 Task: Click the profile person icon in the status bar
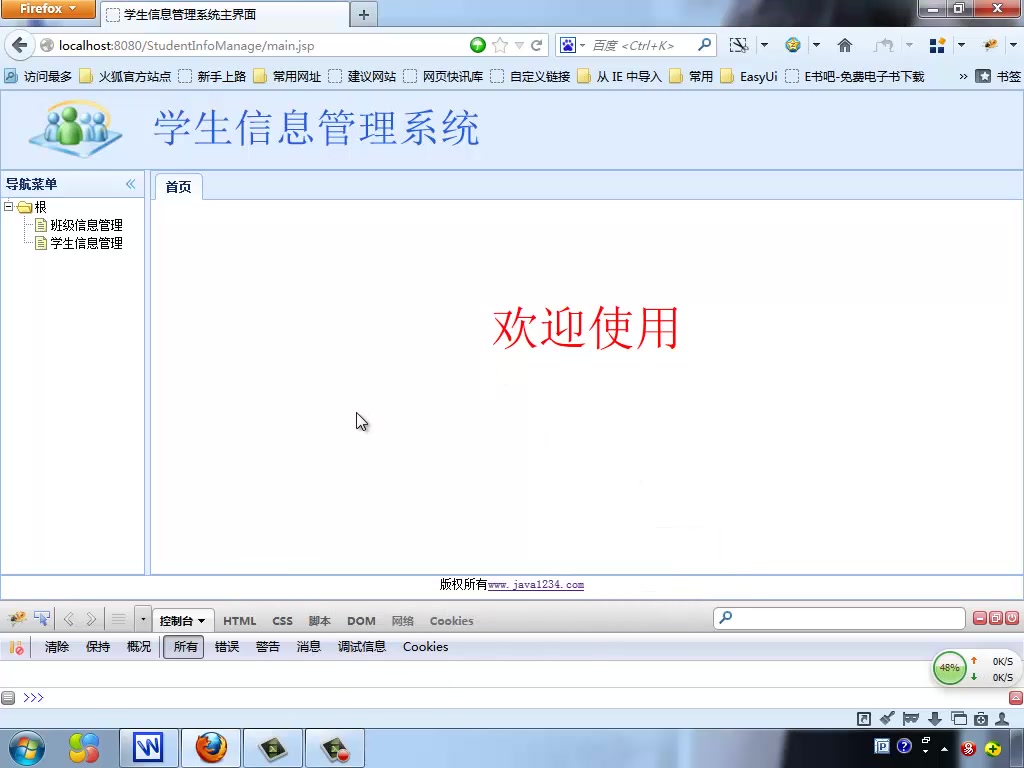[1003, 718]
